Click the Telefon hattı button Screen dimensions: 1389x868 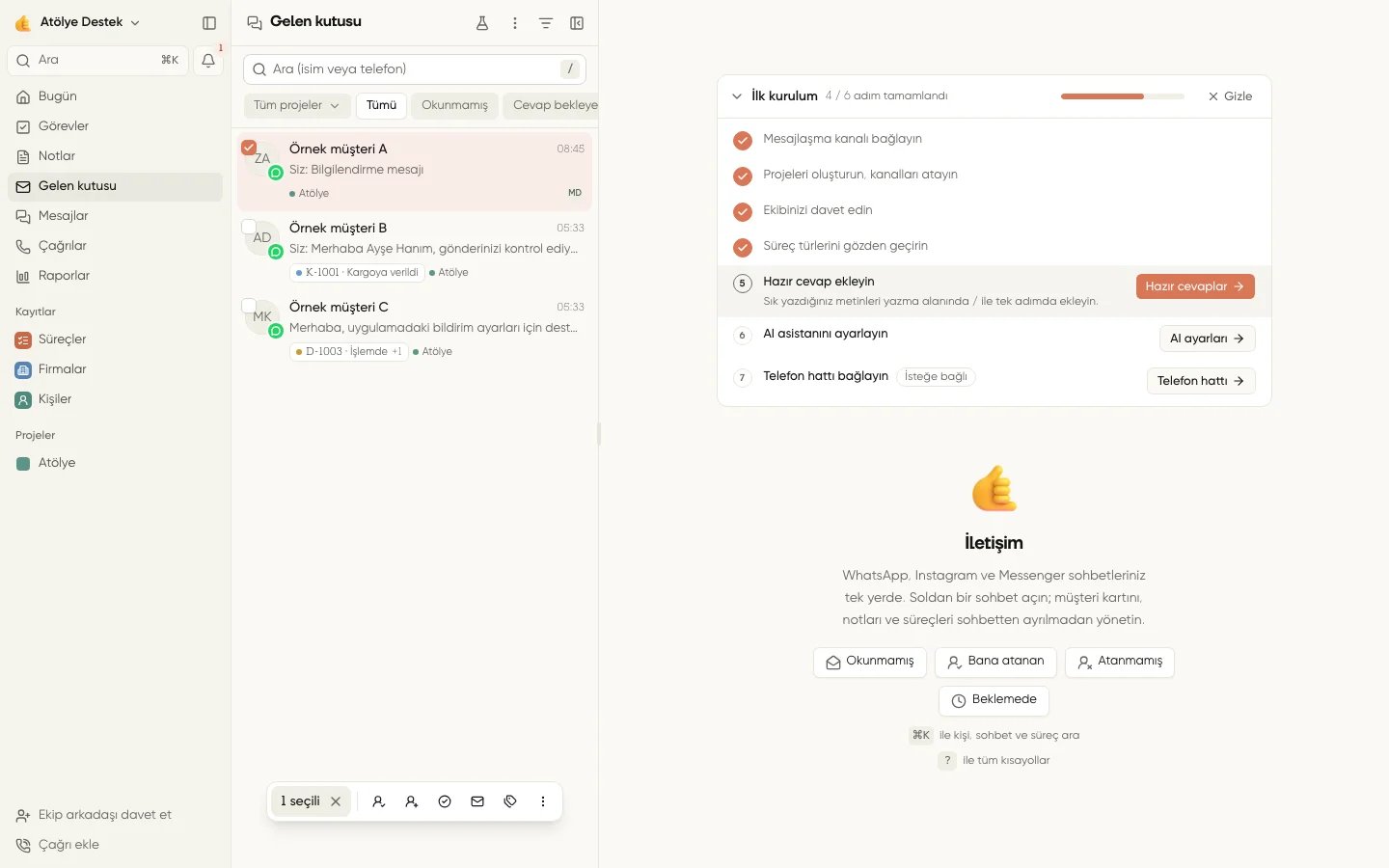pos(1201,381)
